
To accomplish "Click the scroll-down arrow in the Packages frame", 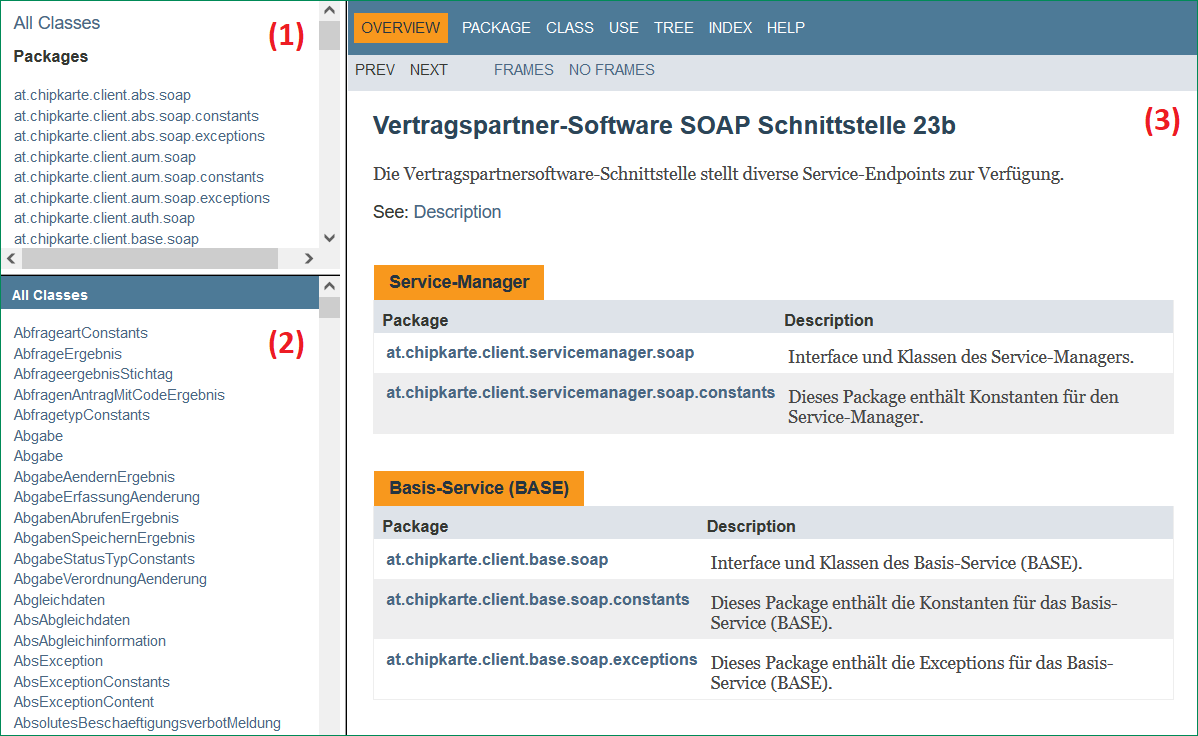I will coord(329,238).
